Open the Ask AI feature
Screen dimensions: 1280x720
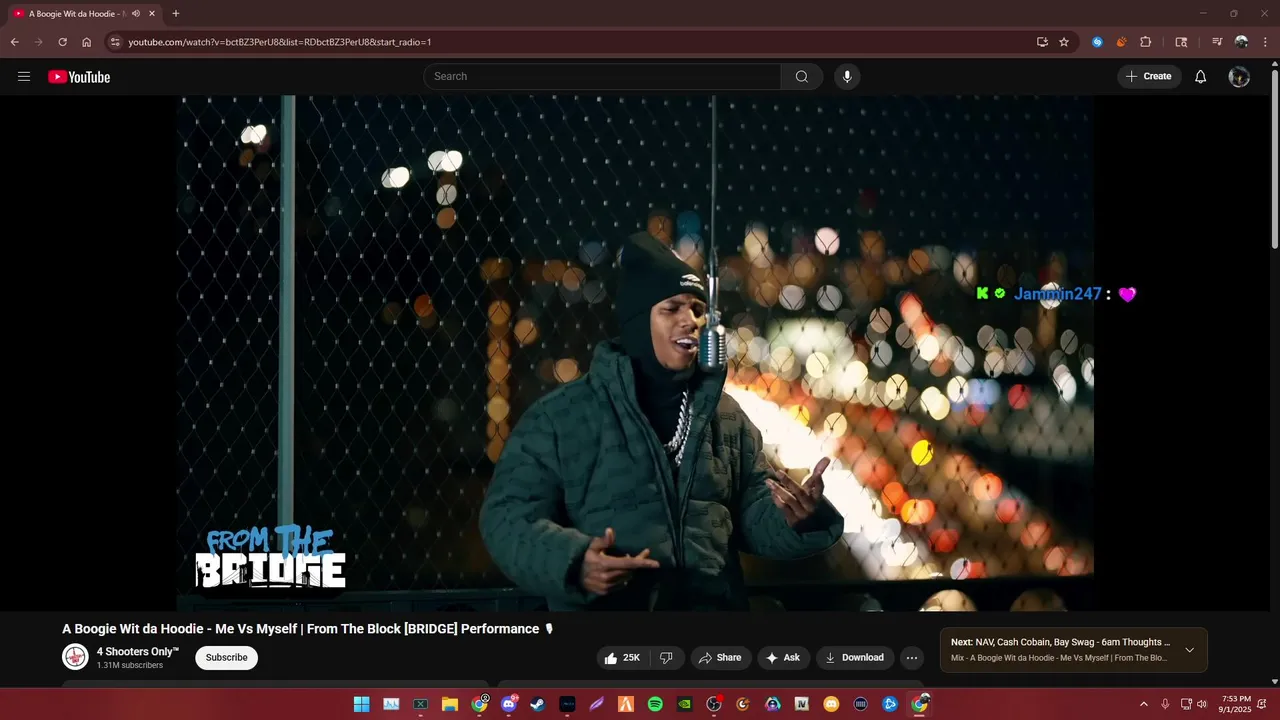(783, 658)
